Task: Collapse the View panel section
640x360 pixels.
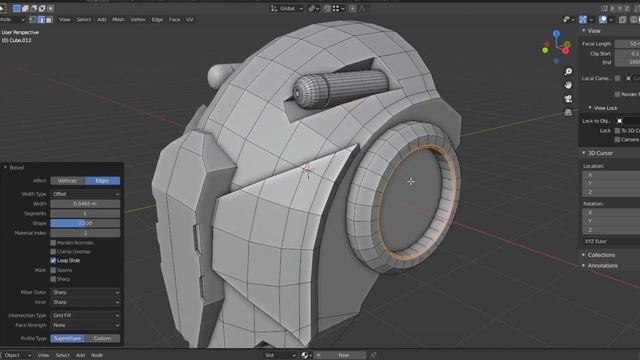Action: pos(584,31)
